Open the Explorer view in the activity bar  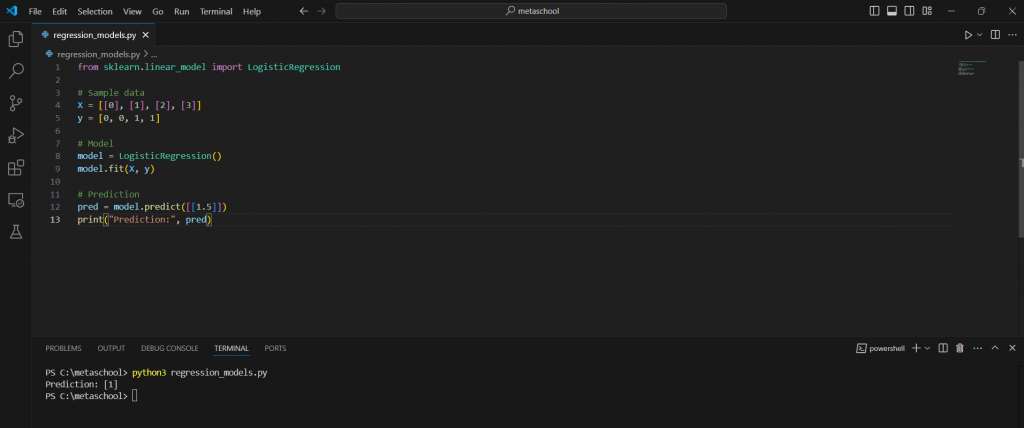tap(16, 39)
